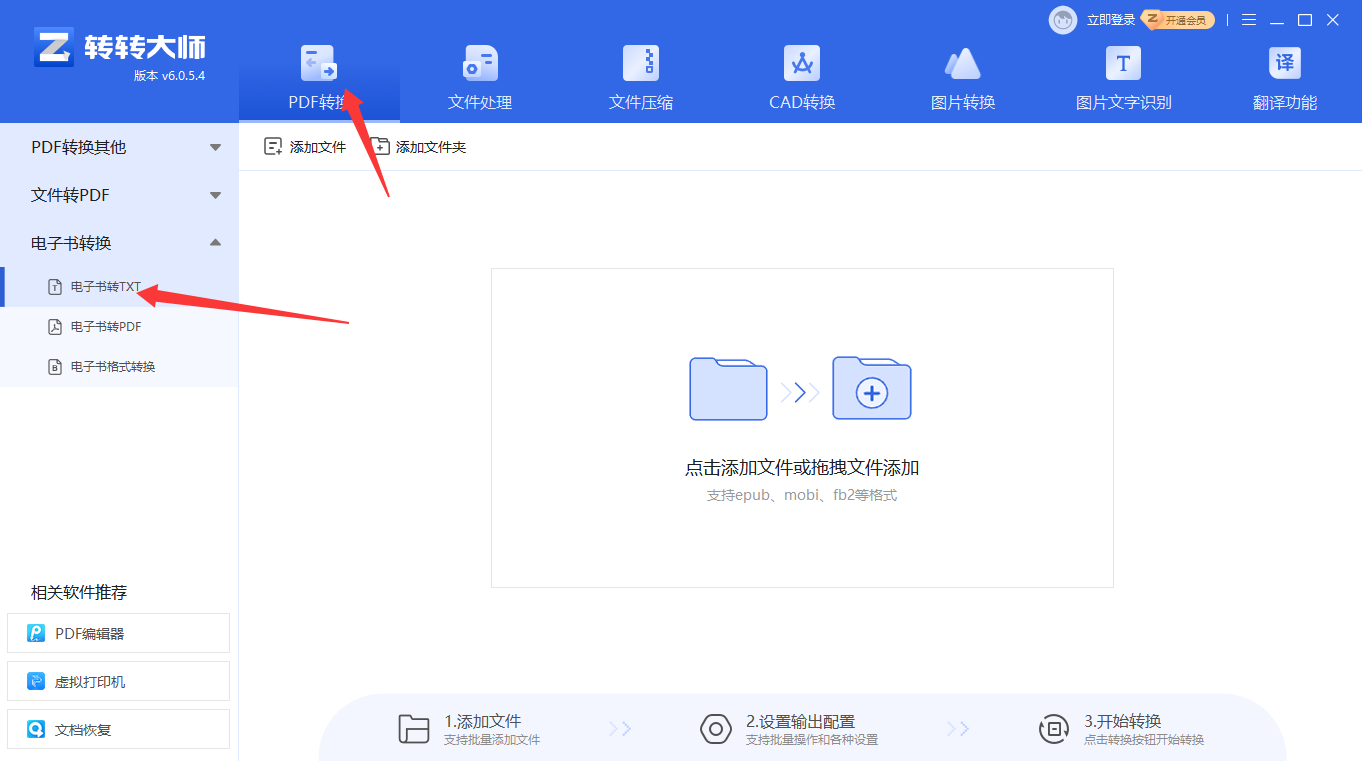Image resolution: width=1362 pixels, height=761 pixels.
Task: Open the 虚拟打印机 recommendation button
Action: [118, 681]
